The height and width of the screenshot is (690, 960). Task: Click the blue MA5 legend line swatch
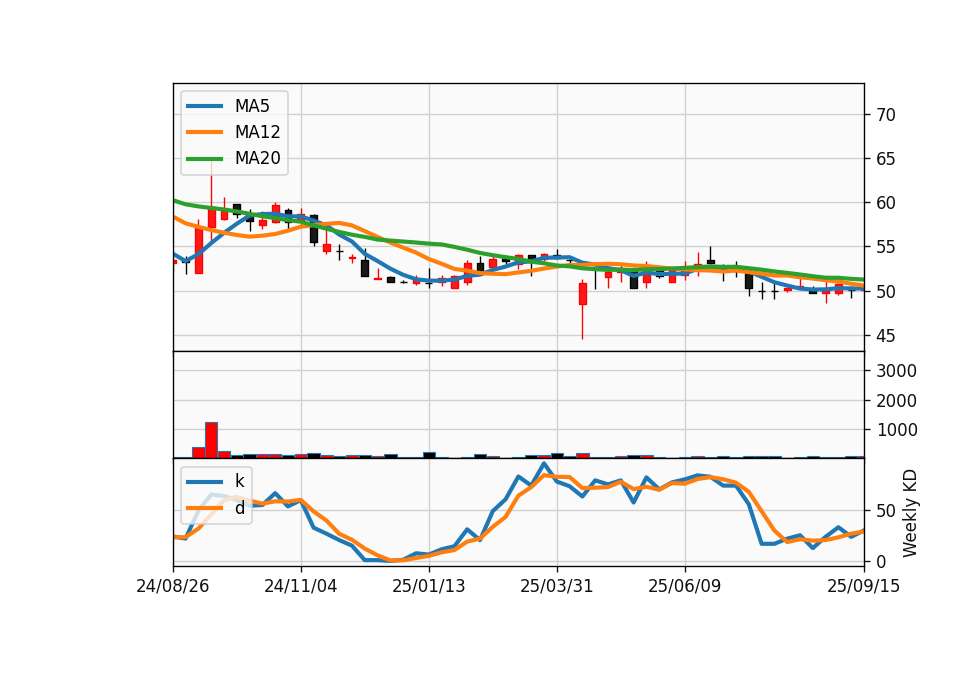click(204, 106)
